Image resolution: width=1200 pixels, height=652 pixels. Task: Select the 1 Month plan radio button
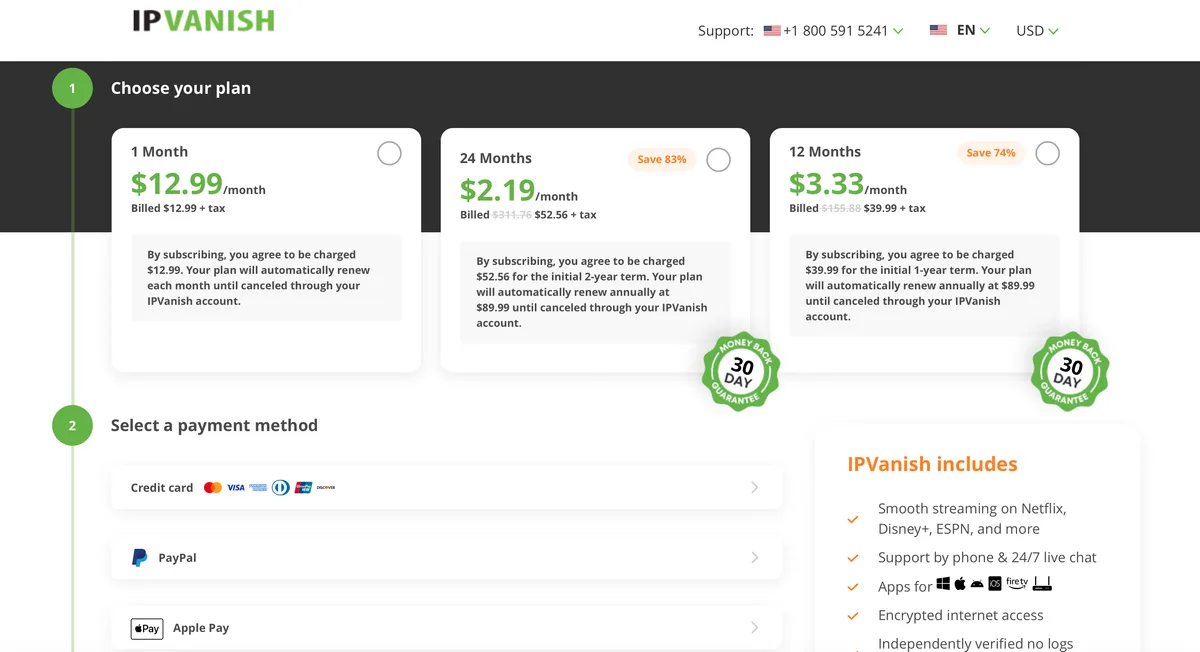point(389,153)
